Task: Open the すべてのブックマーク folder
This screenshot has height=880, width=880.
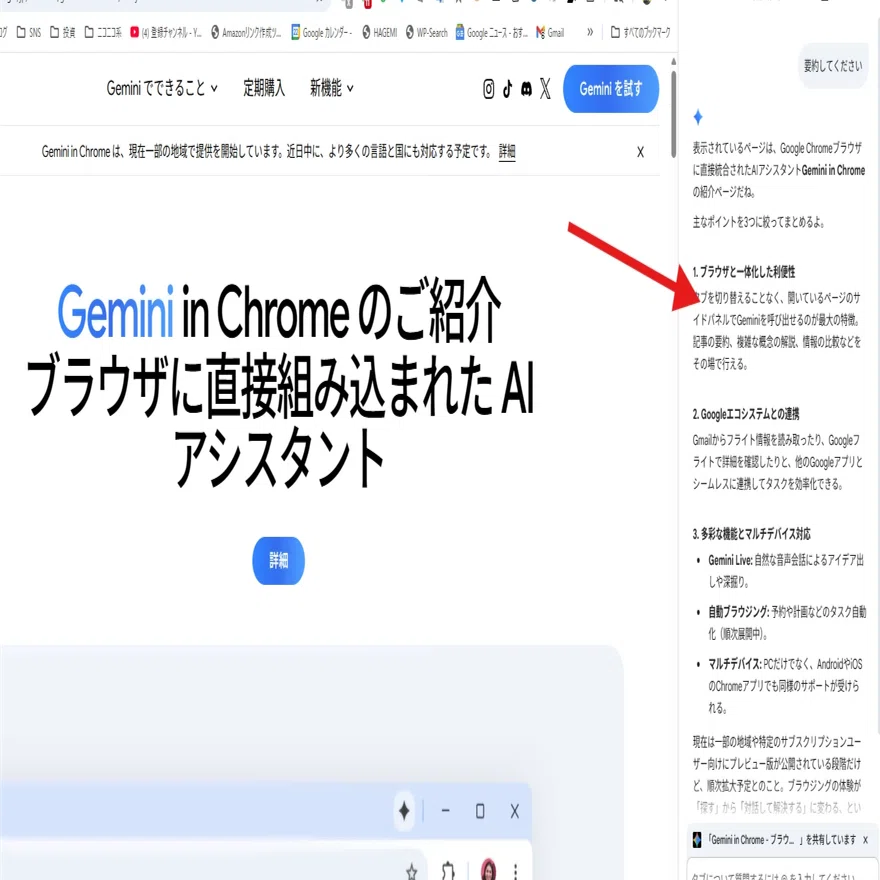Action: pyautogui.click(x=640, y=33)
